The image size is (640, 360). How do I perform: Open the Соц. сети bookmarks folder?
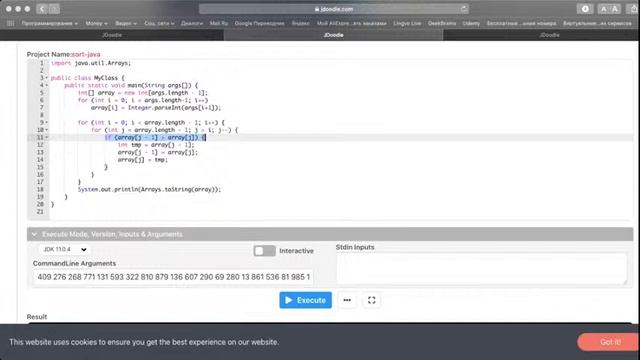(159, 23)
